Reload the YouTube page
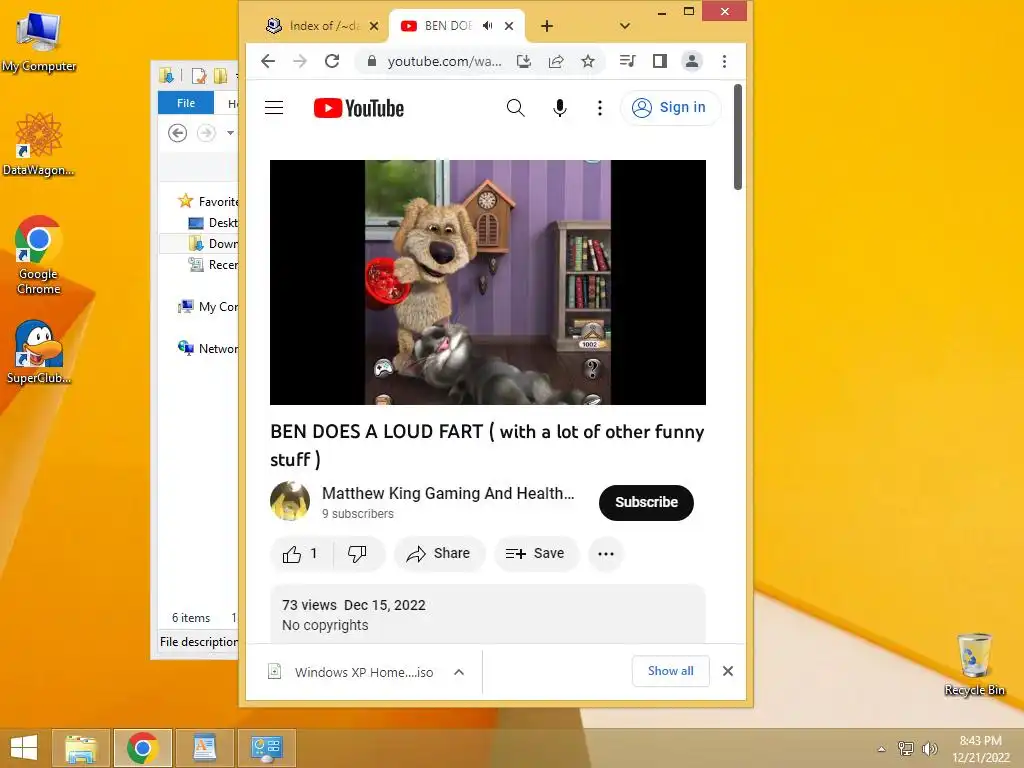Image resolution: width=1024 pixels, height=768 pixels. coord(332,61)
